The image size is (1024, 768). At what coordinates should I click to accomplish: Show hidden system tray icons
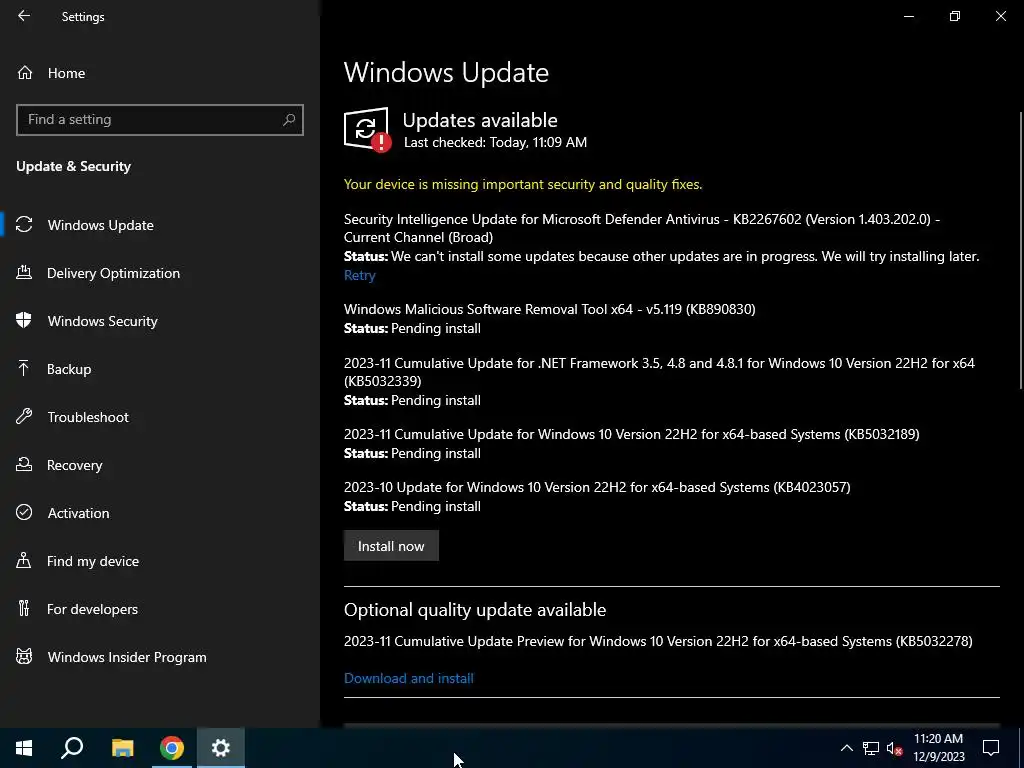(846, 748)
